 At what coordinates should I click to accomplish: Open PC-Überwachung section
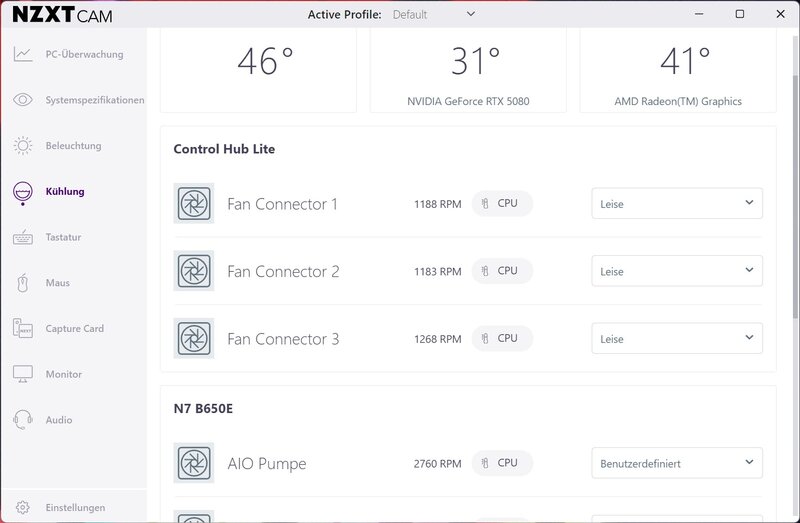click(85, 54)
